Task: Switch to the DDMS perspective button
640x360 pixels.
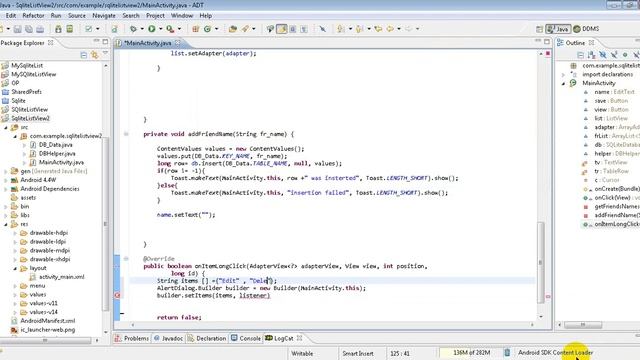Action: coord(586,29)
